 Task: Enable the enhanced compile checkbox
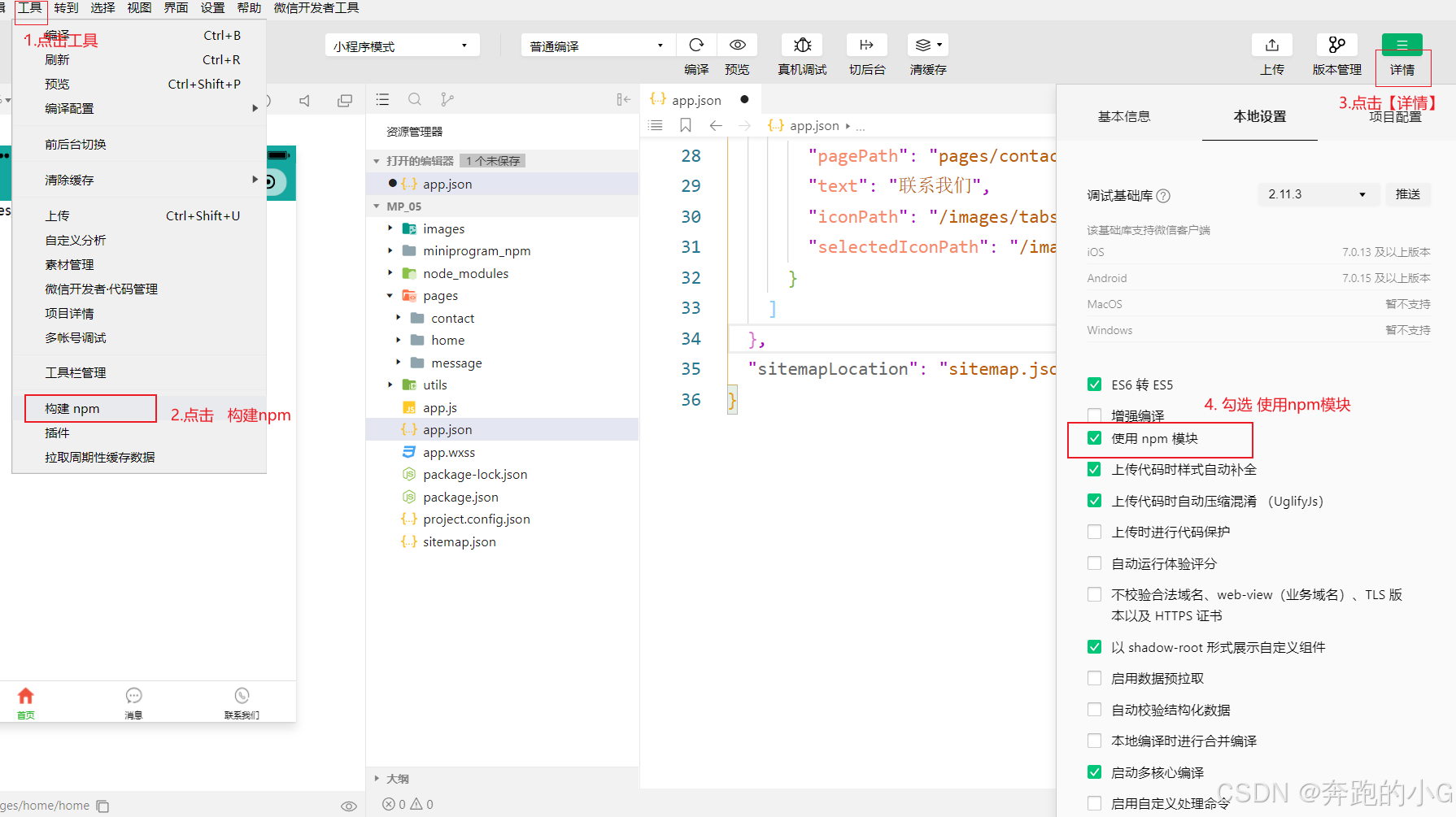1094,415
